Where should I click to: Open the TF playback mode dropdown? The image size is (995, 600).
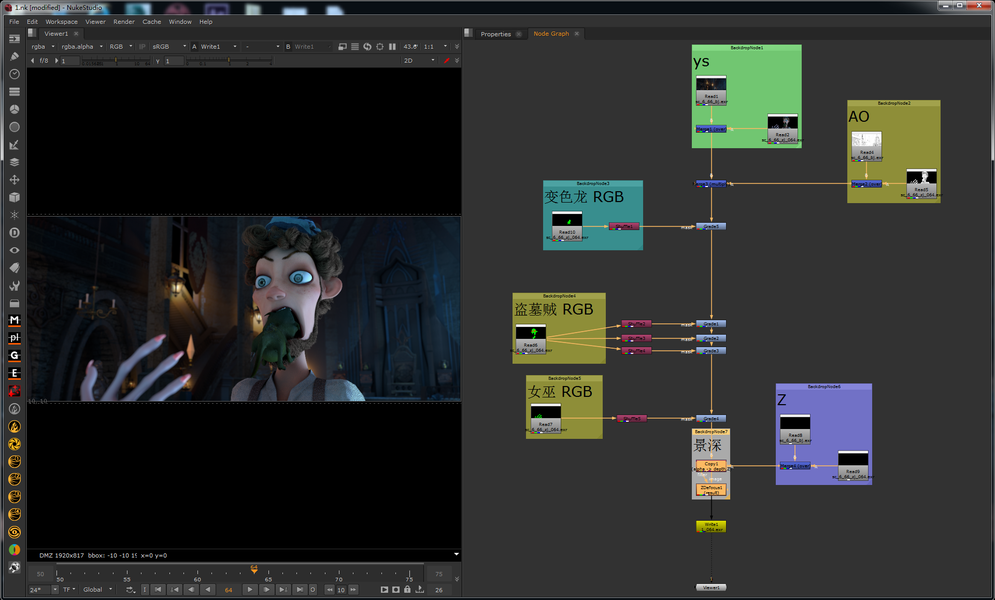point(69,590)
